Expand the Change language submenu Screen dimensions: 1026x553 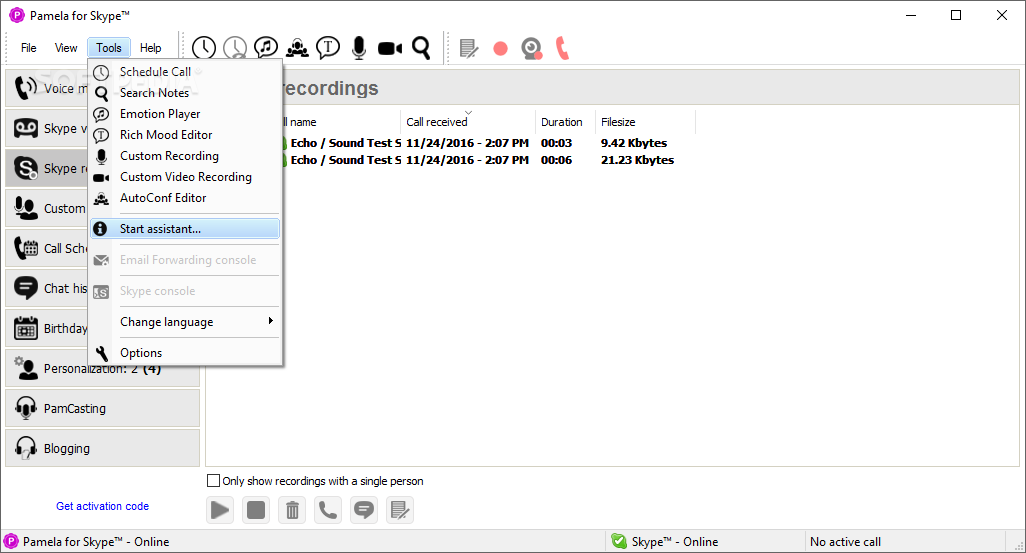pyautogui.click(x=185, y=321)
